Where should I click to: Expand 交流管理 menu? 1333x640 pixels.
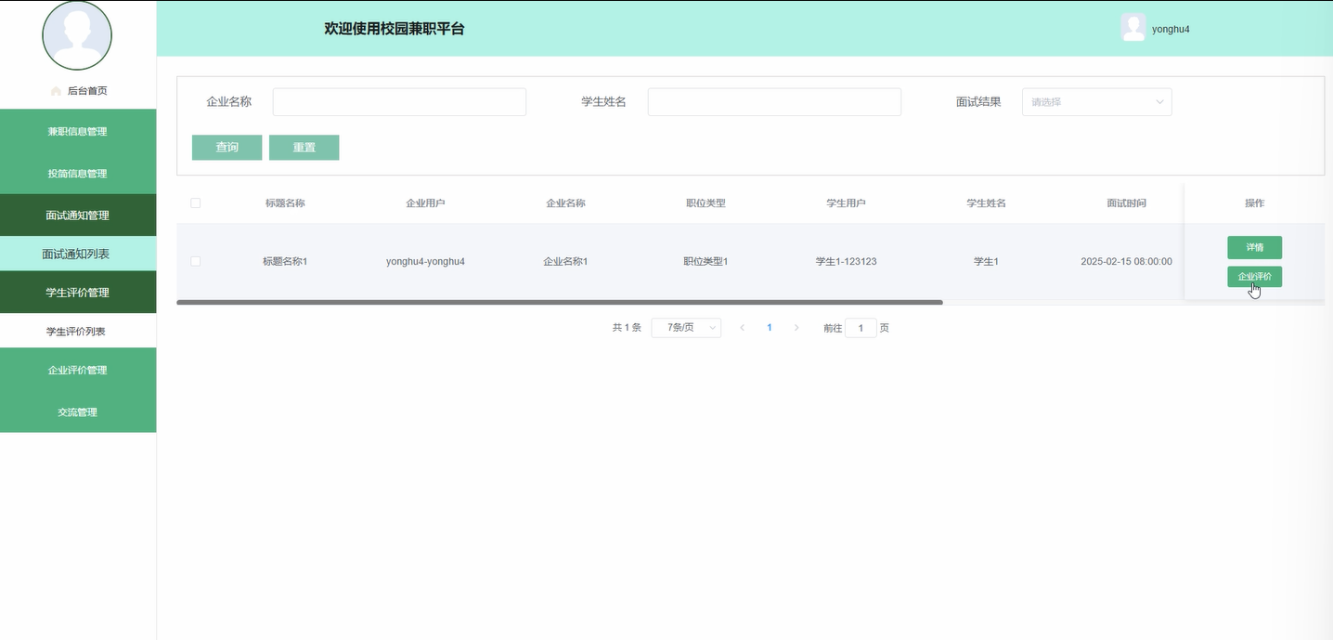(78, 412)
